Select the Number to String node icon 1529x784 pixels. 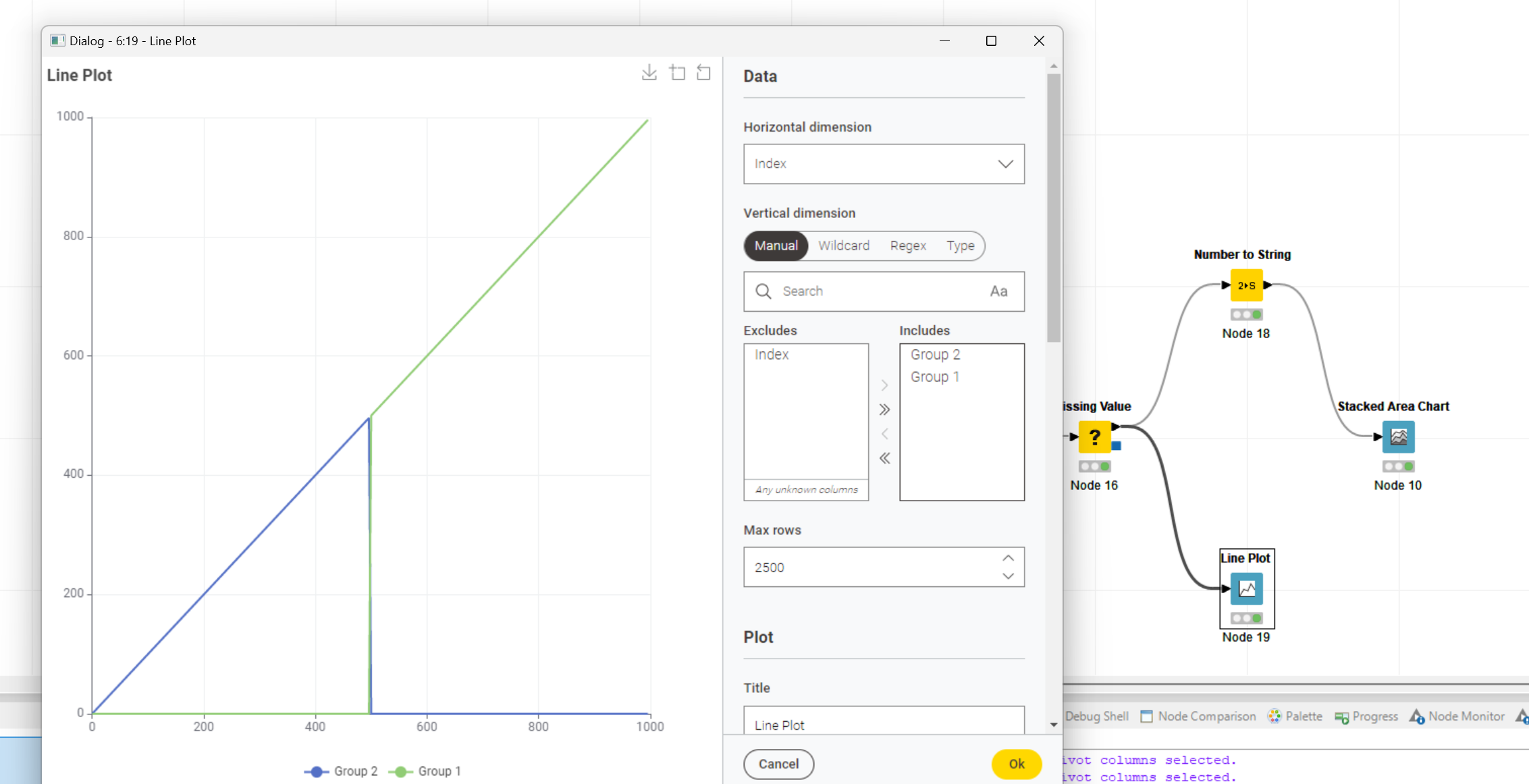coord(1246,285)
